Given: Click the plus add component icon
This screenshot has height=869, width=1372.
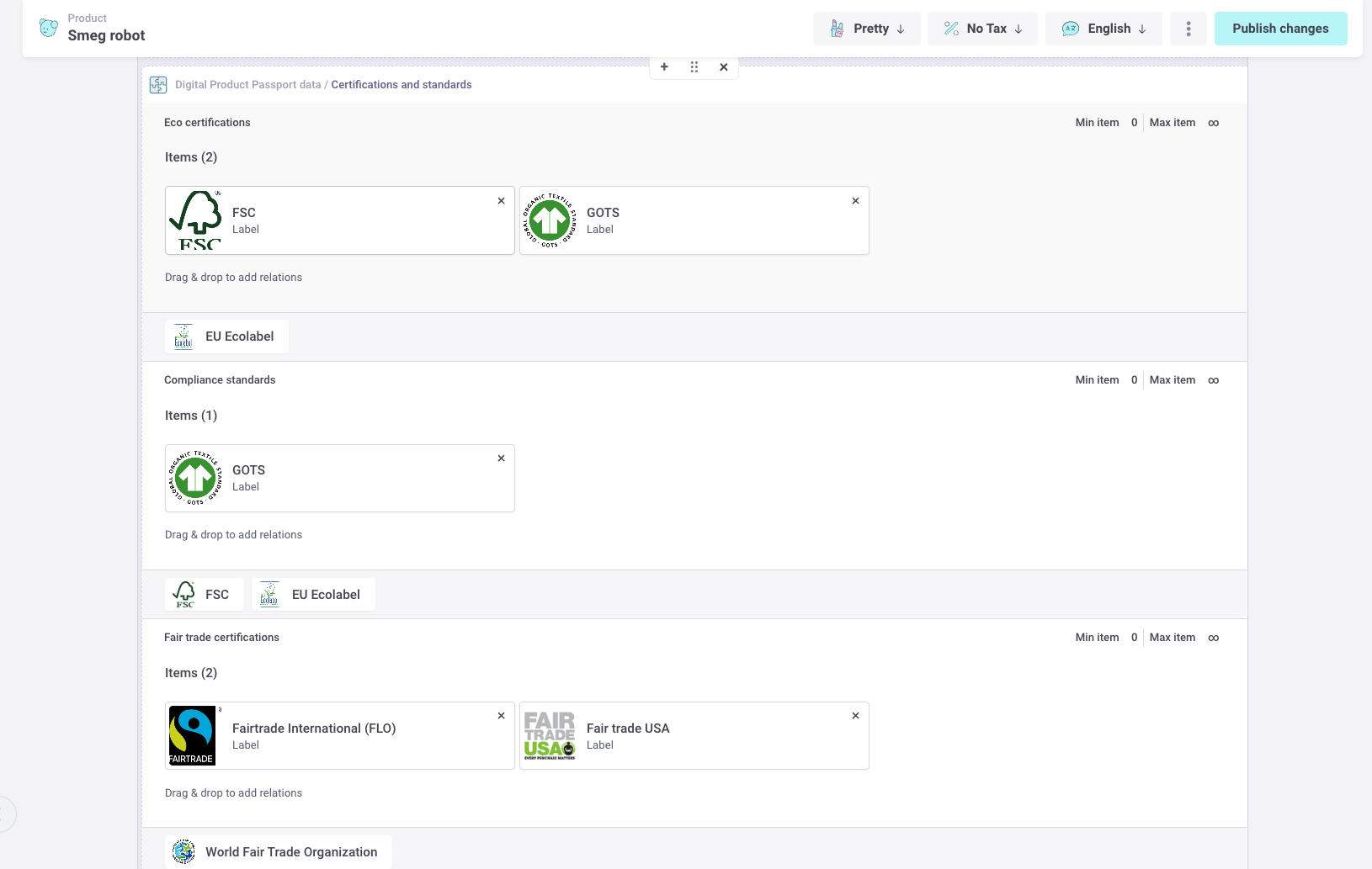Looking at the screenshot, I should (664, 67).
